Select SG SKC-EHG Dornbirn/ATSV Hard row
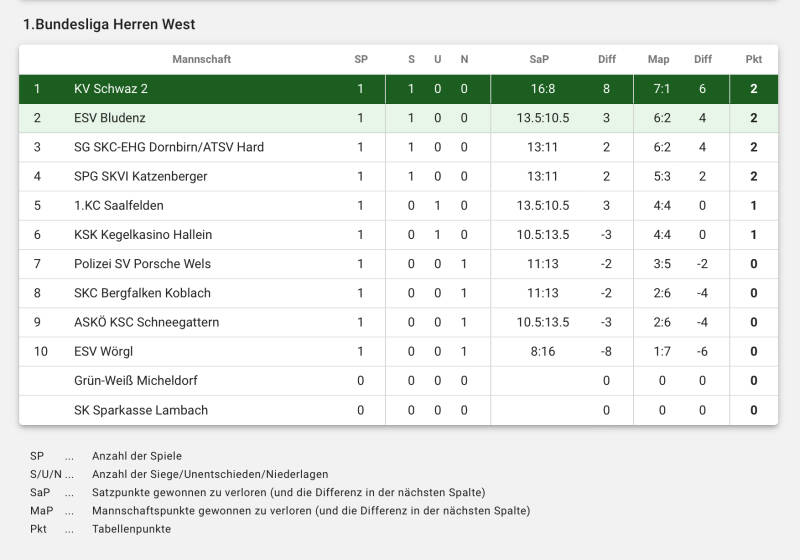800x560 pixels. click(x=169, y=147)
